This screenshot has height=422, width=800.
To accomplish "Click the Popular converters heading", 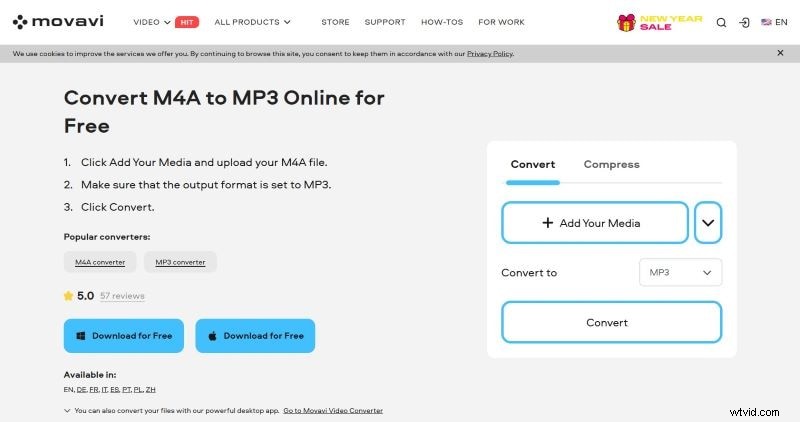I will pos(107,237).
